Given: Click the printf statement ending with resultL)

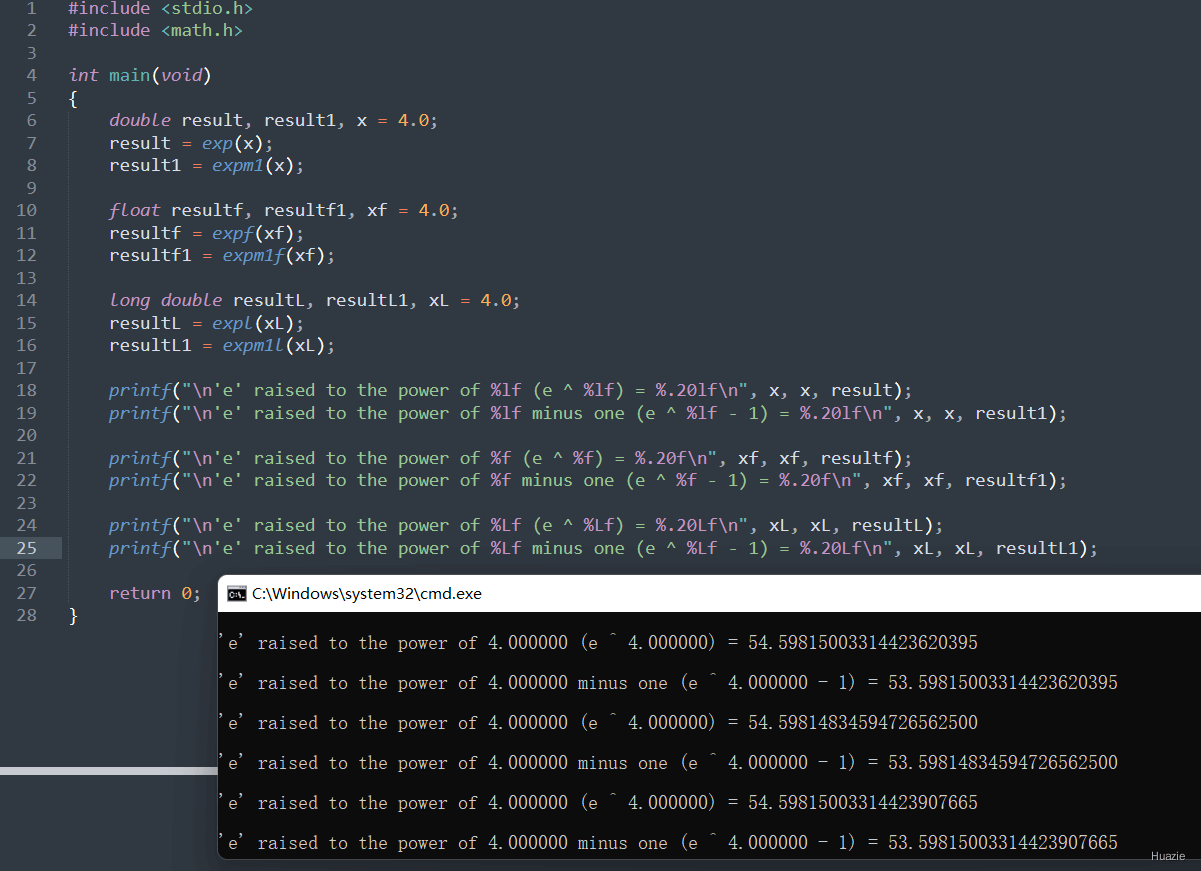Looking at the screenshot, I should point(526,525).
